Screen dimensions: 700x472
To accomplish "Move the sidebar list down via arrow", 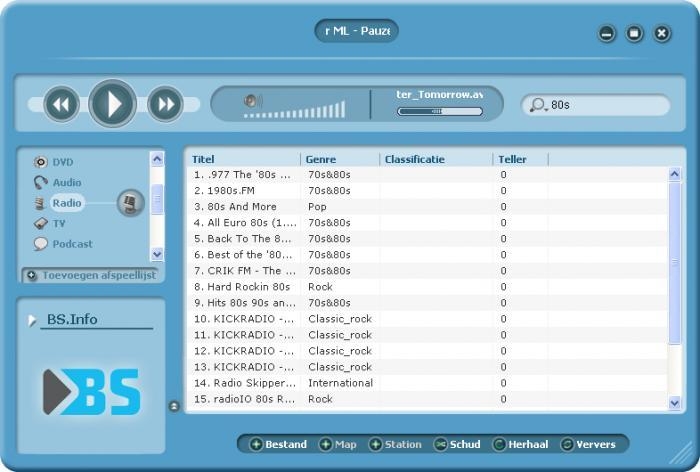I will coord(157,254).
